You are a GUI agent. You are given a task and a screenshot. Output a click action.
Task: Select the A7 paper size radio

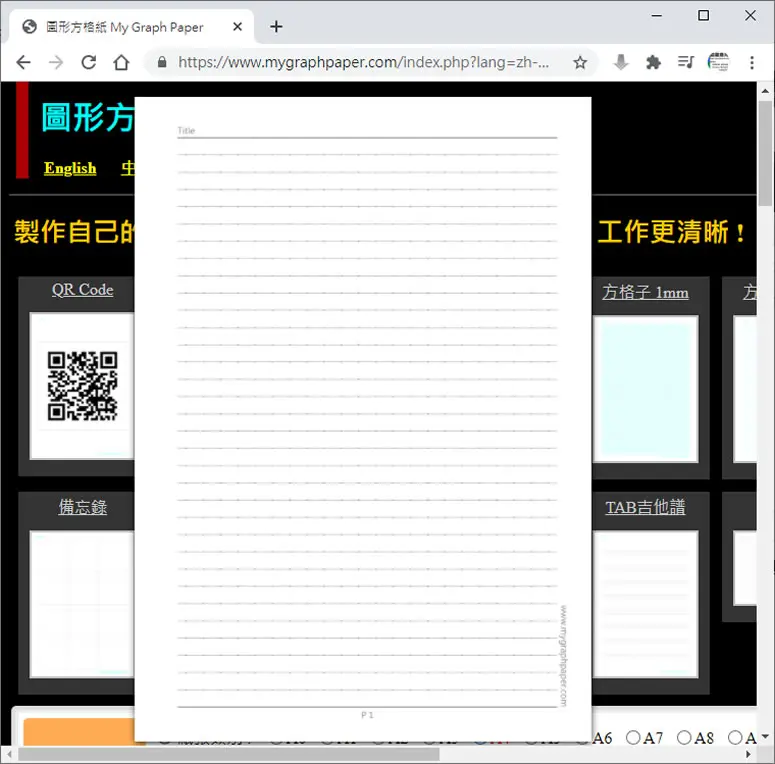coord(633,738)
